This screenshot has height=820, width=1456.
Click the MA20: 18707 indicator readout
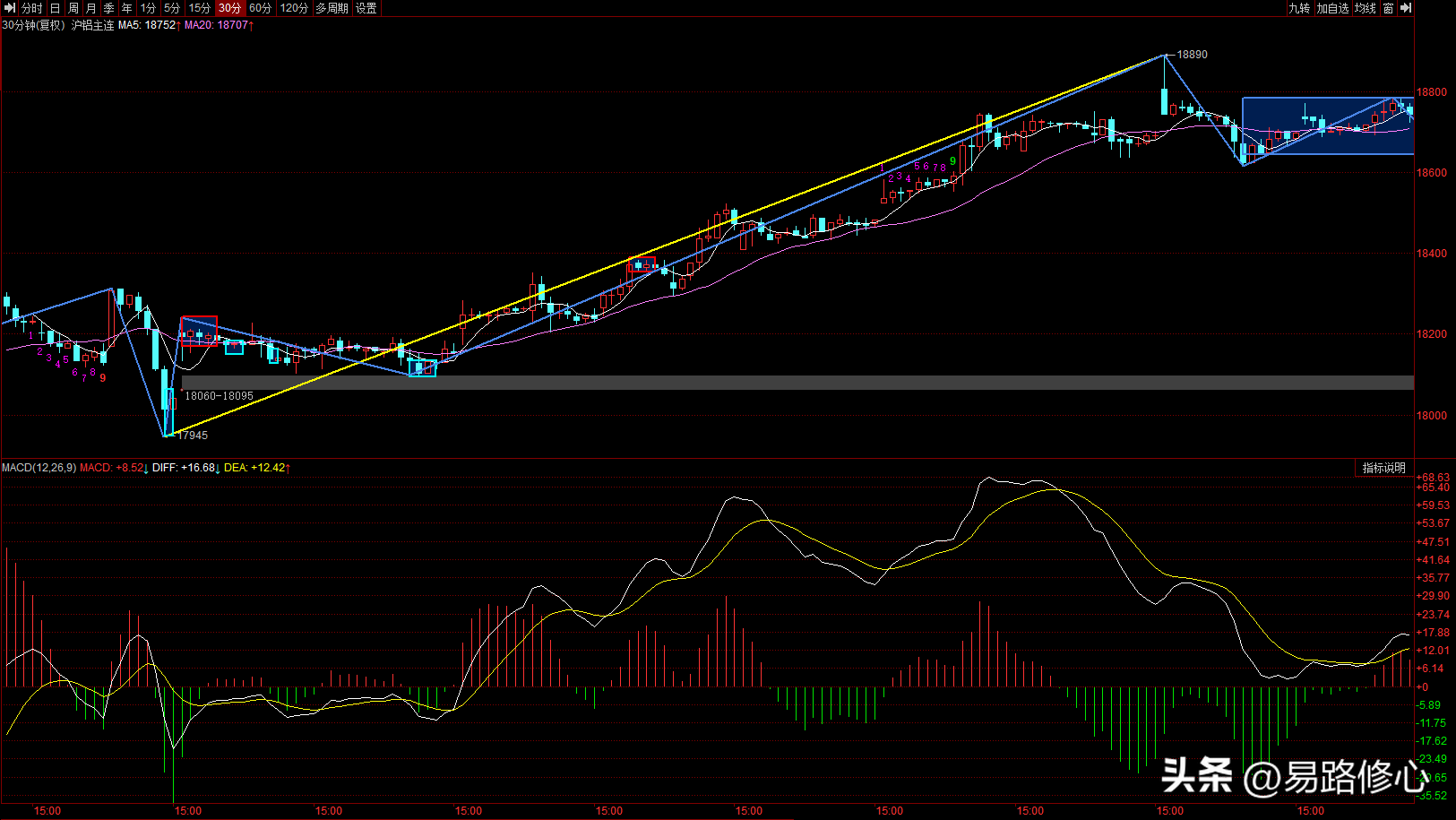click(x=217, y=25)
